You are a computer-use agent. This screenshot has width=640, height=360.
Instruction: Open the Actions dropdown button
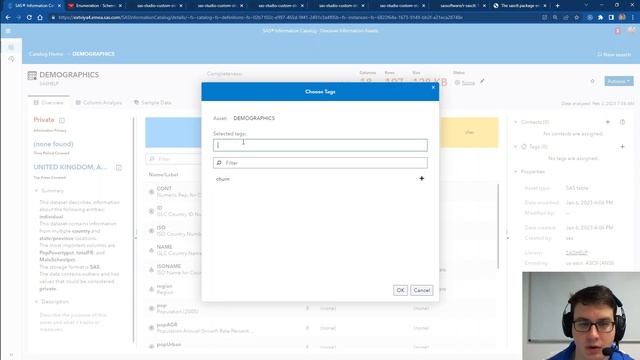pos(619,81)
